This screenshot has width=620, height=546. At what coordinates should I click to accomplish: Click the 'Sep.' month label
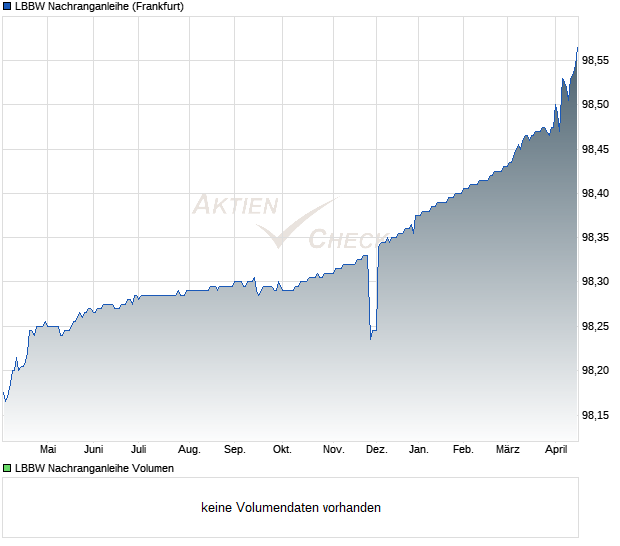click(235, 450)
